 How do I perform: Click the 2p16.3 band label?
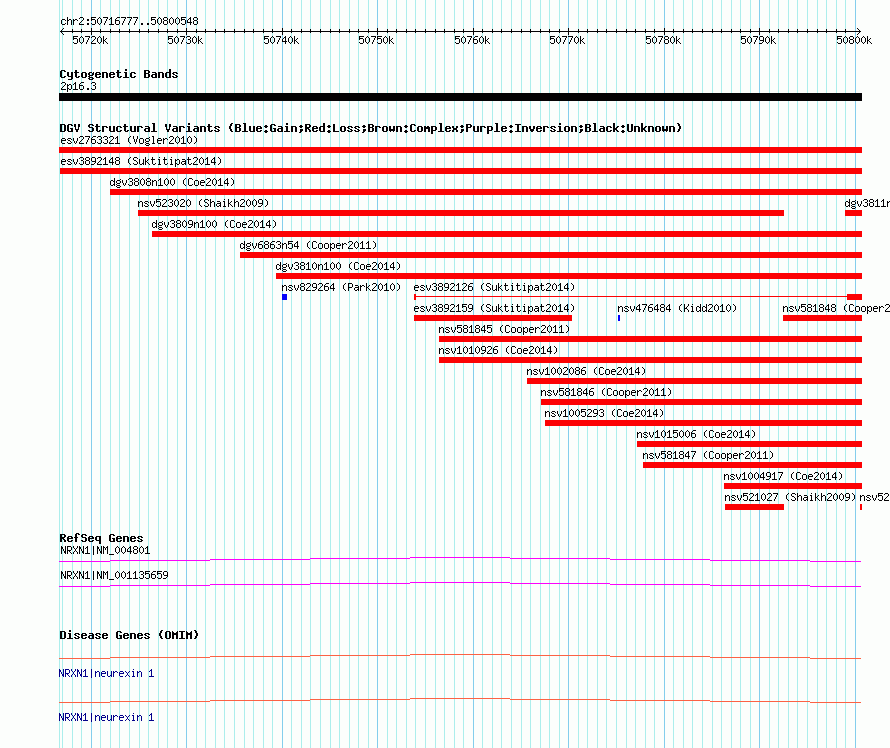78,86
